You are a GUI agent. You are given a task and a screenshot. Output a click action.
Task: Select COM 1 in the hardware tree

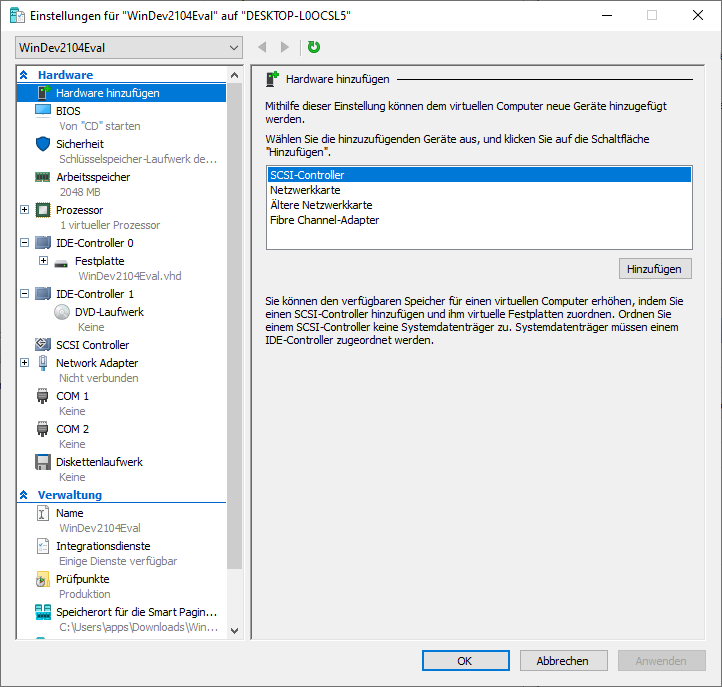[72, 396]
